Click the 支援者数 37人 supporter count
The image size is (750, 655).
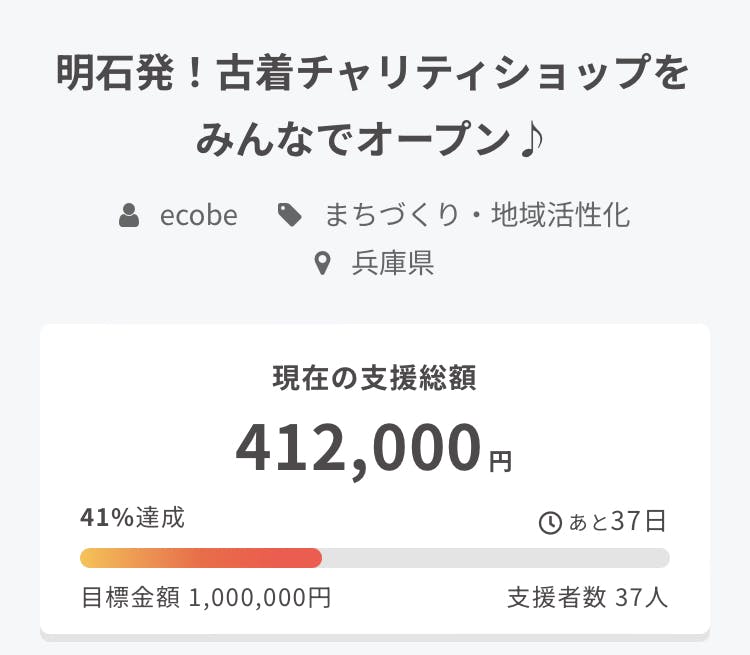(587, 598)
